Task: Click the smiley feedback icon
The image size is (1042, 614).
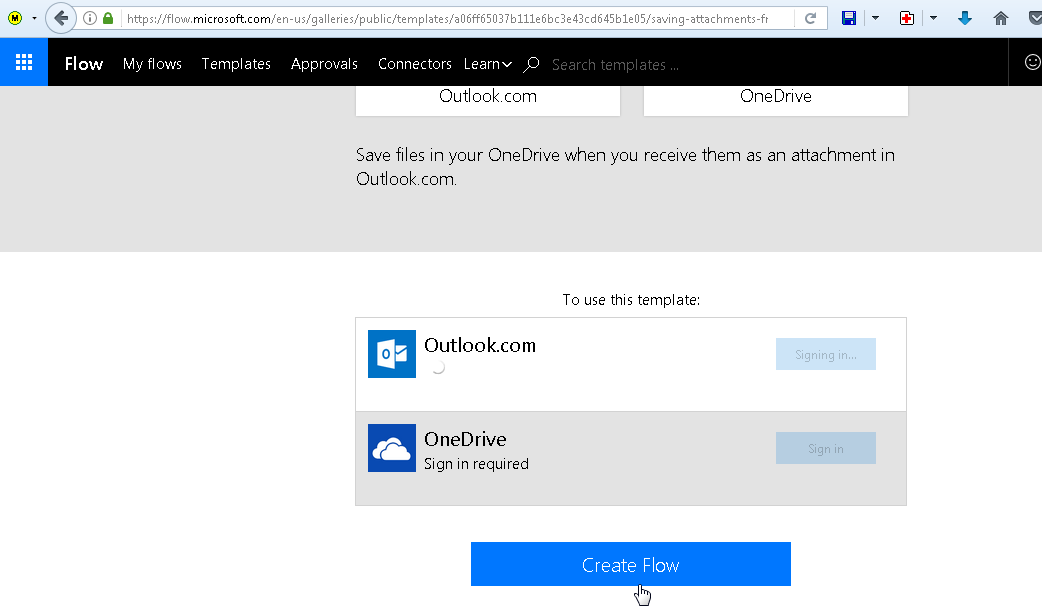Action: [1032, 62]
